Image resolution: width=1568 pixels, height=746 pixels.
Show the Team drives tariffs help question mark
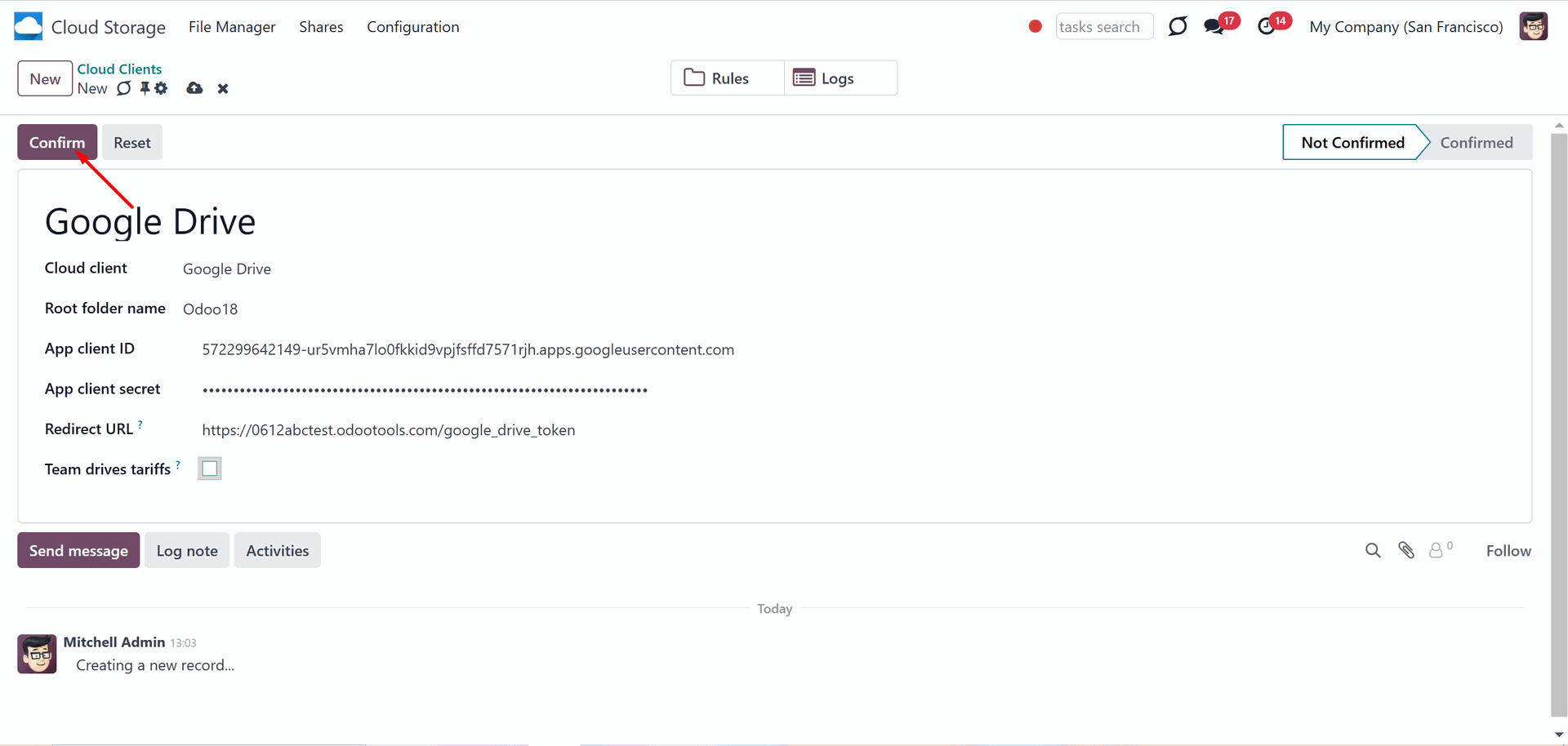tap(178, 464)
